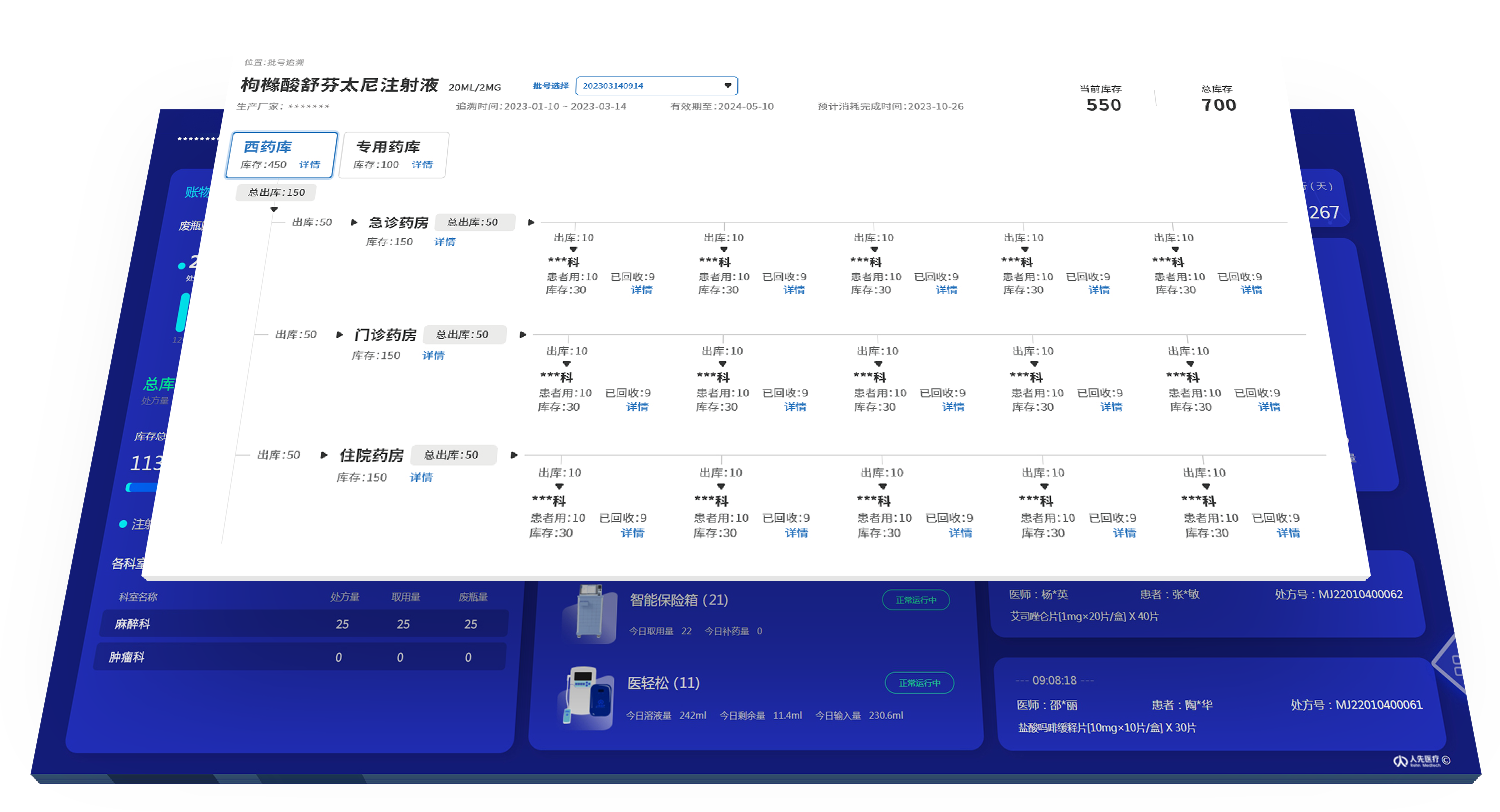Click the 废瓶量 column header
This screenshot has width=1500, height=812.
pos(473,597)
